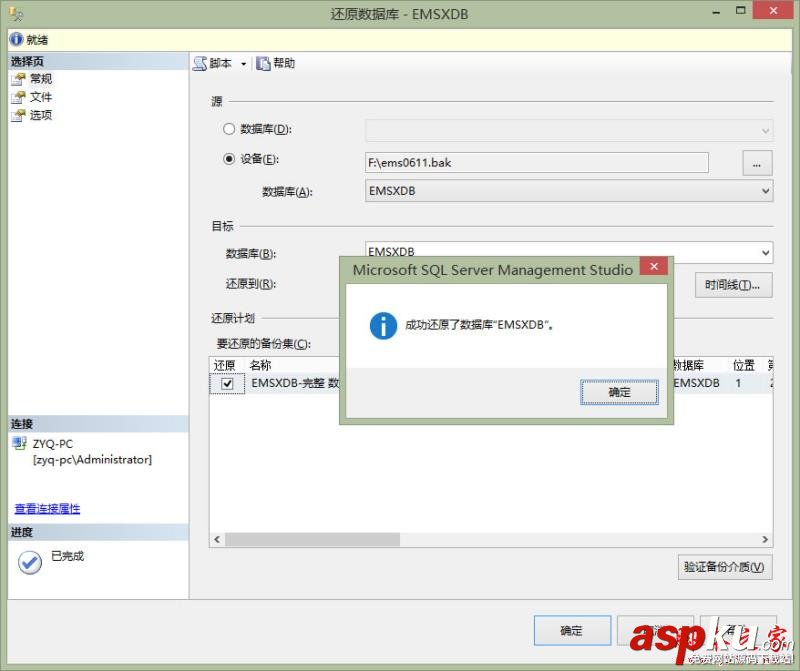Click the 常规 page icon
Viewport: 800px width, 671px height.
pyautogui.click(x=18, y=79)
